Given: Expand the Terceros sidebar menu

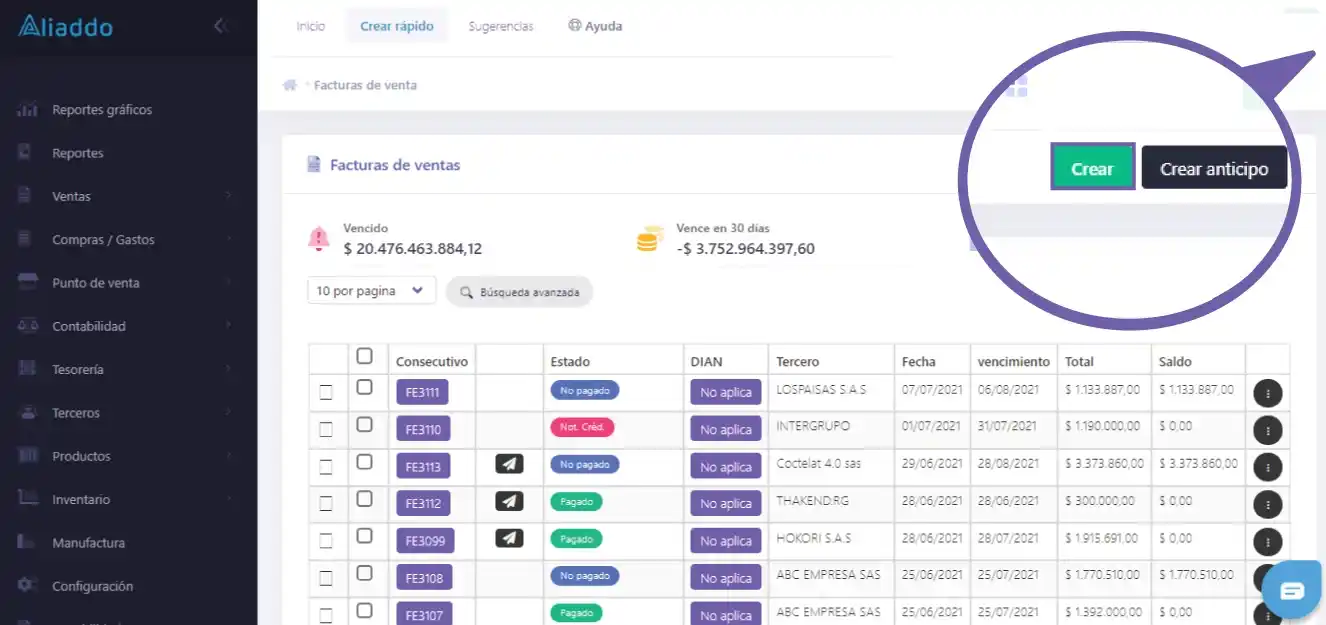Looking at the screenshot, I should click(229, 412).
